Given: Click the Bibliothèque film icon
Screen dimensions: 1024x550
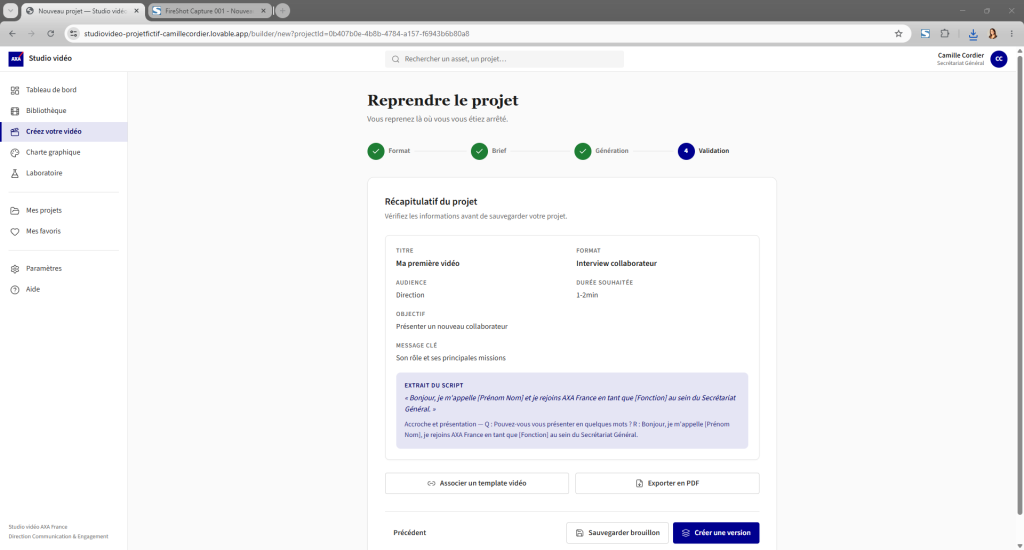Looking at the screenshot, I should click(x=15, y=111).
